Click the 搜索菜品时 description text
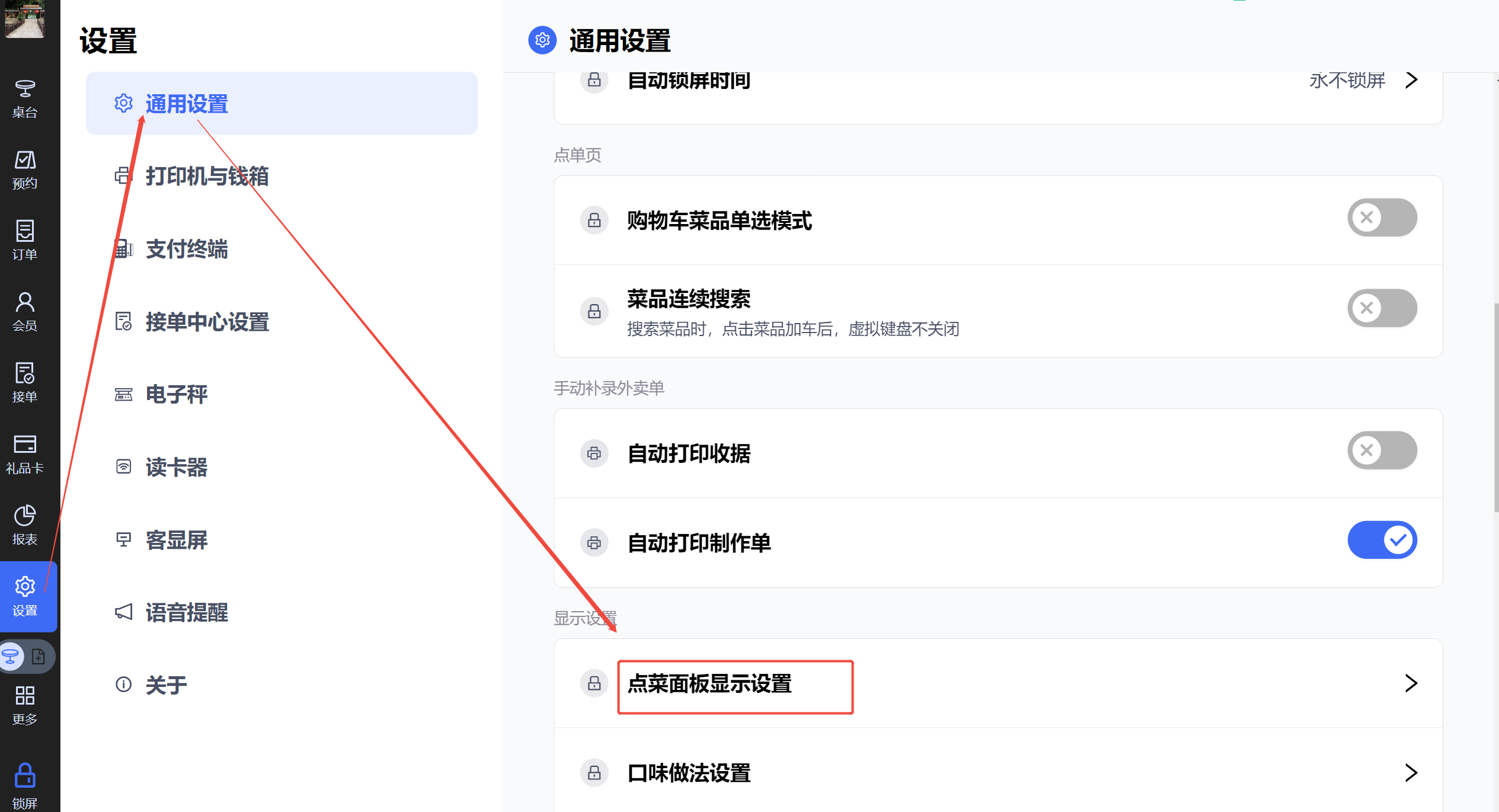This screenshot has width=1499, height=812. [x=793, y=329]
